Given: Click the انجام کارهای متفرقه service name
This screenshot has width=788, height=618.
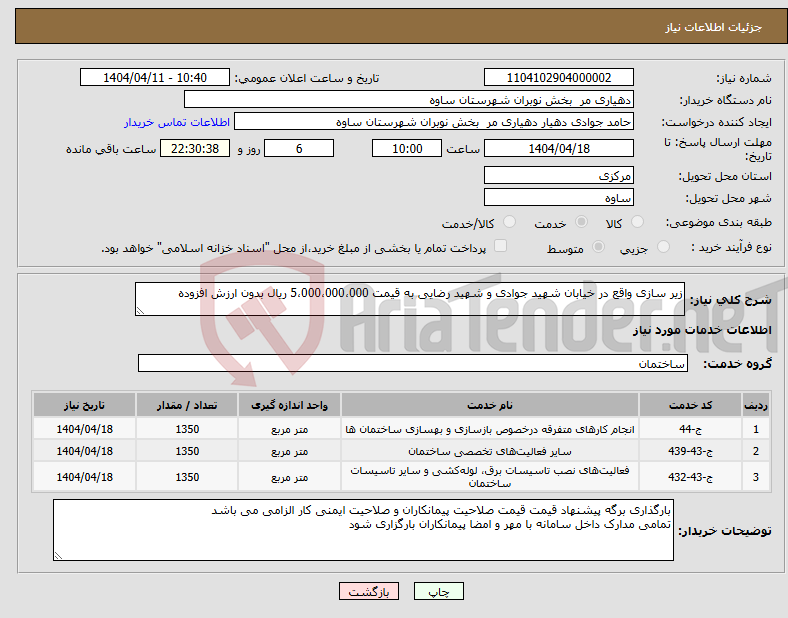Looking at the screenshot, I should (490, 429).
